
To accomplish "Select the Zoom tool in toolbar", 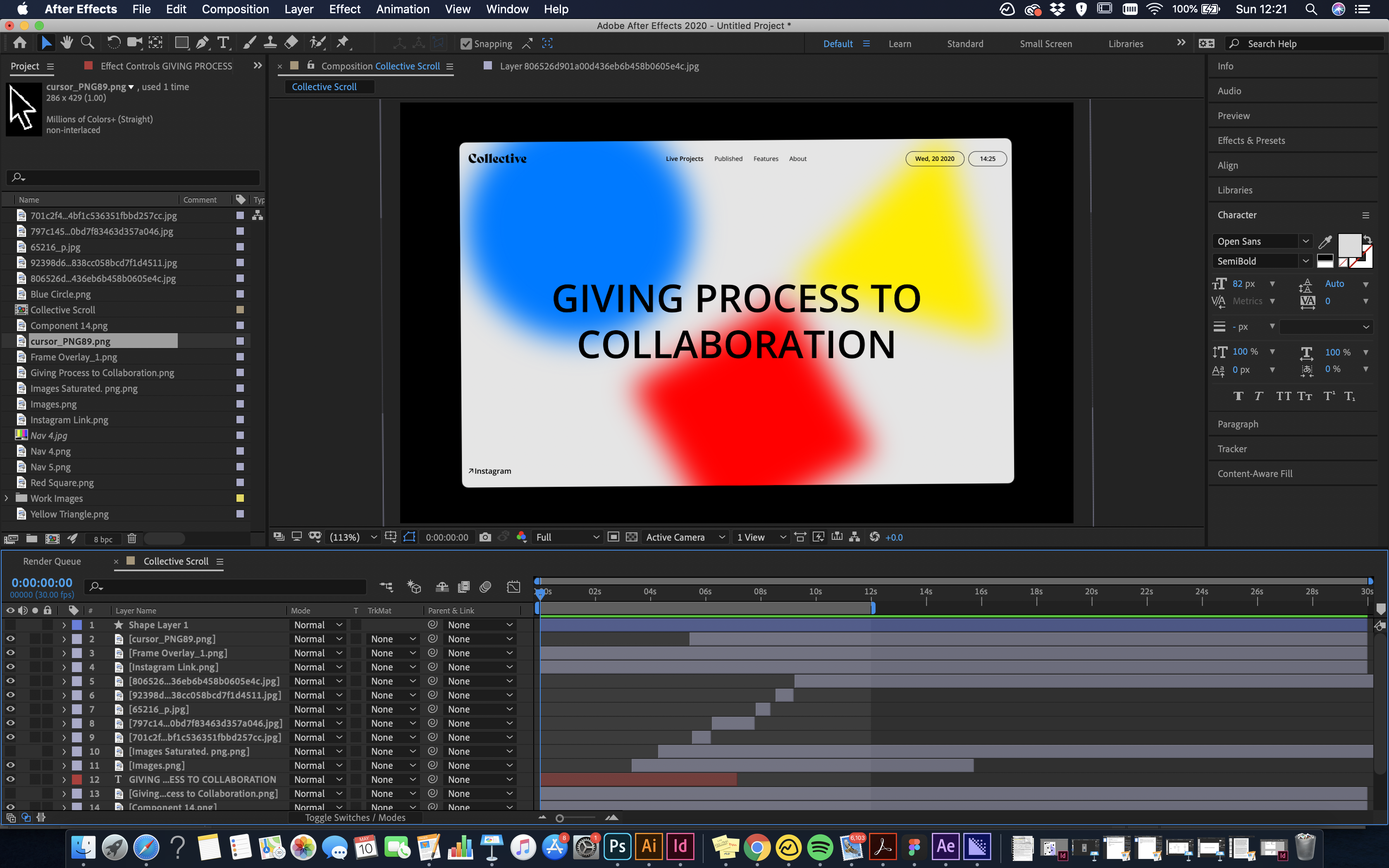I will 87,43.
